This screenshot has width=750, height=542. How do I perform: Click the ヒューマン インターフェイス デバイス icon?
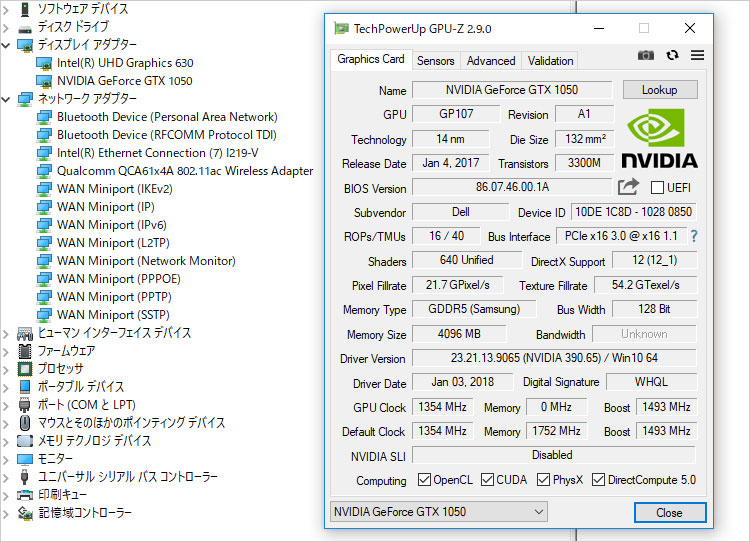(25, 333)
